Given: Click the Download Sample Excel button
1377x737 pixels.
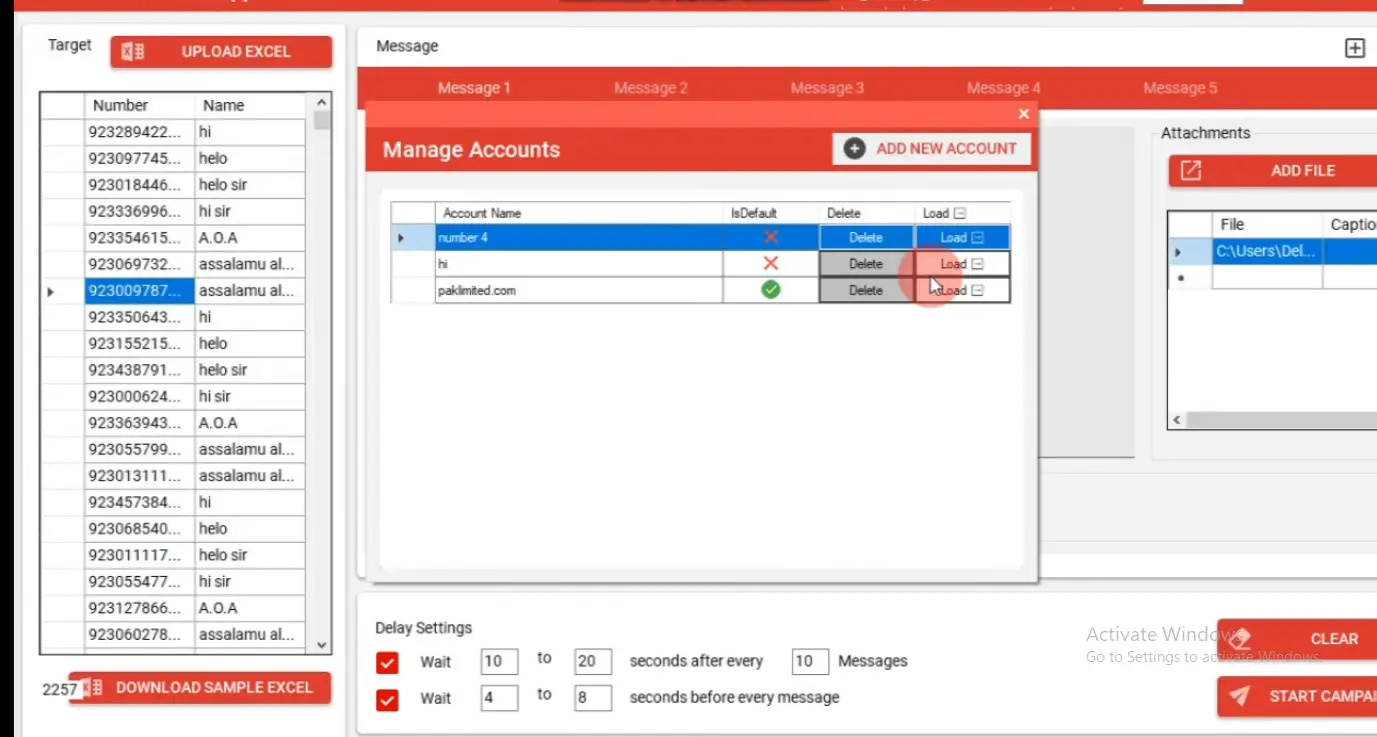Looking at the screenshot, I should pos(200,688).
